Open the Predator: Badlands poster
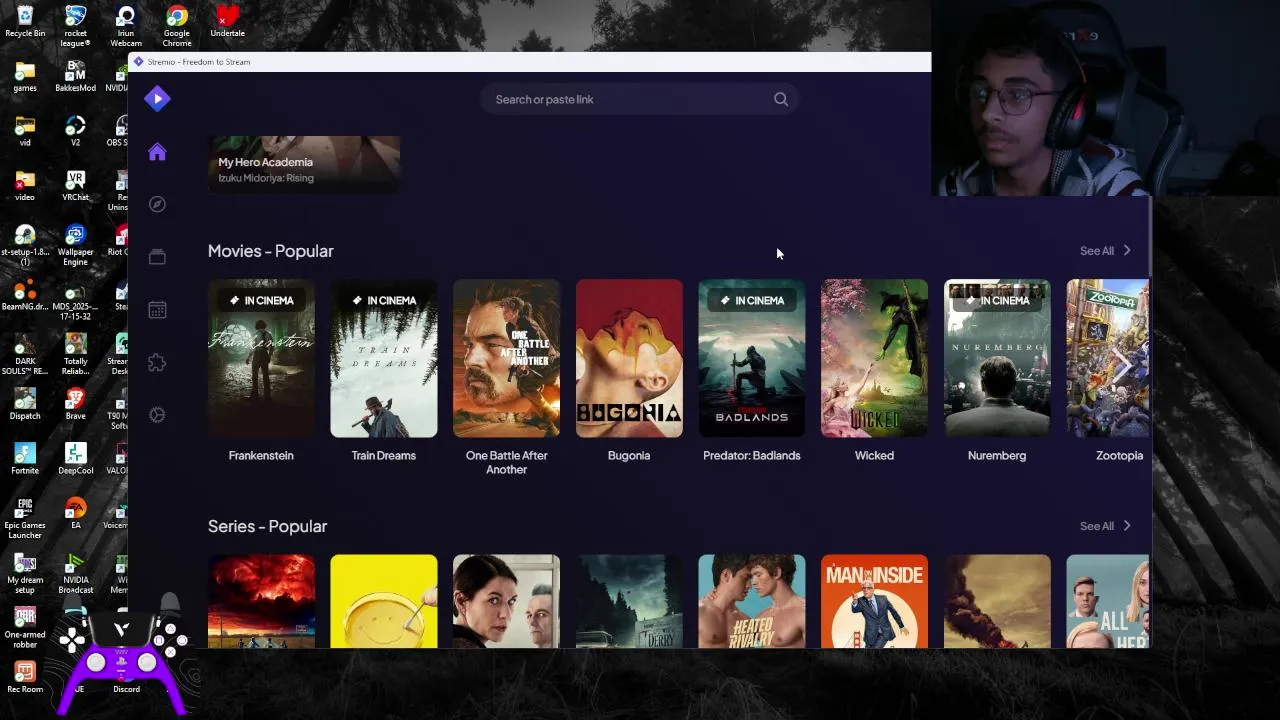This screenshot has height=720, width=1280. pyautogui.click(x=752, y=358)
